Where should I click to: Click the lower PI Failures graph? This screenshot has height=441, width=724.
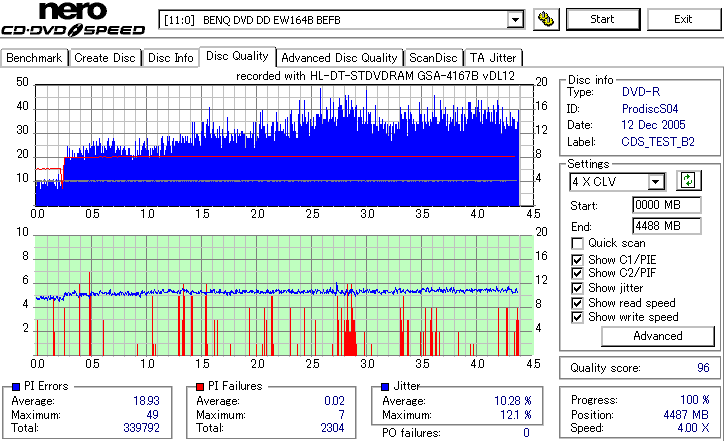pos(284,296)
